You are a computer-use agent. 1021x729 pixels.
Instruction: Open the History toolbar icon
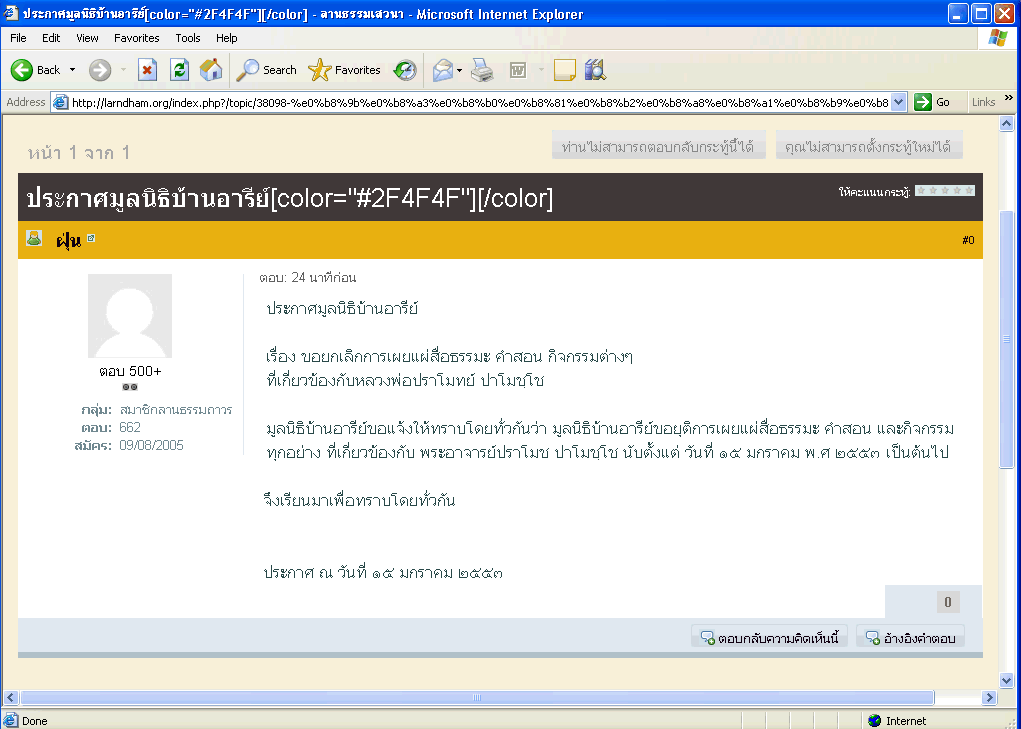(405, 70)
